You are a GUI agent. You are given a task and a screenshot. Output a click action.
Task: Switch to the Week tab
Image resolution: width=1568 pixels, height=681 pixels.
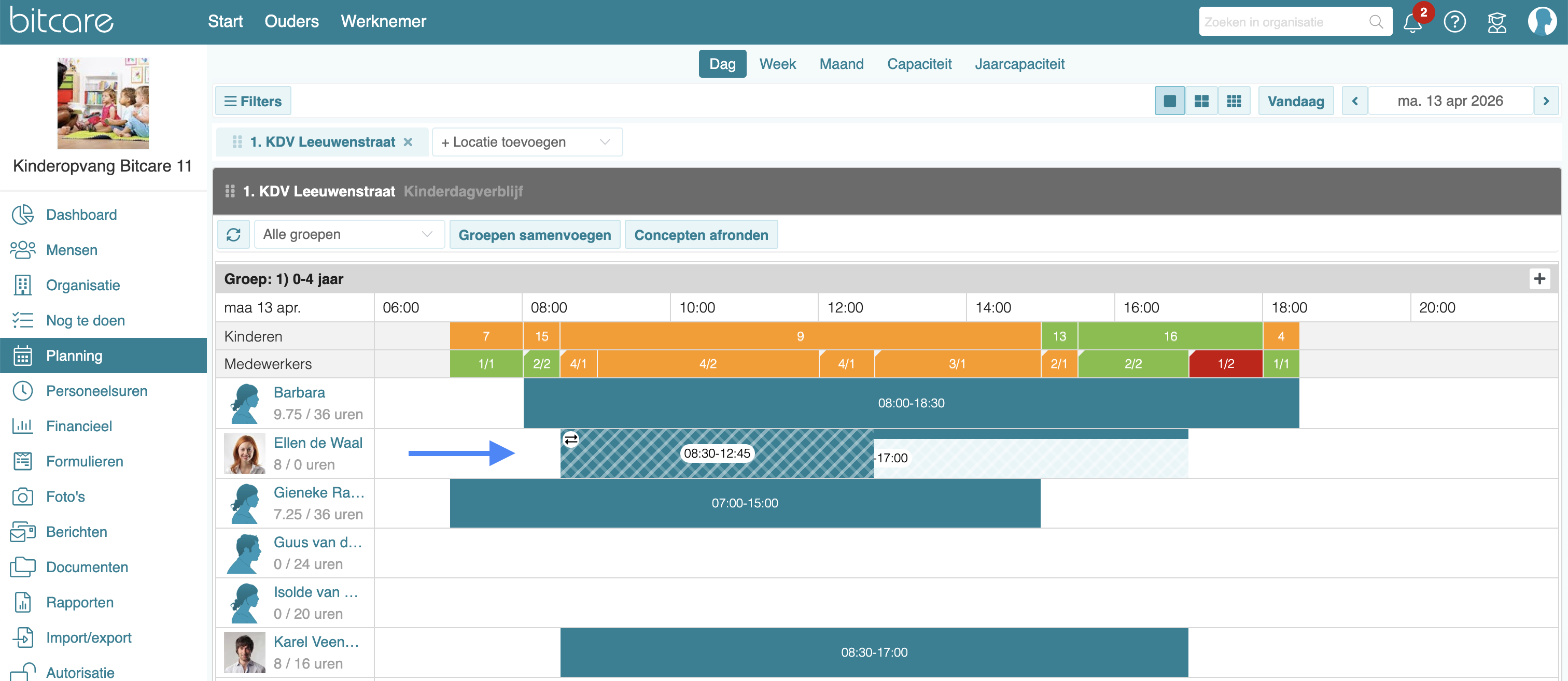coord(777,64)
